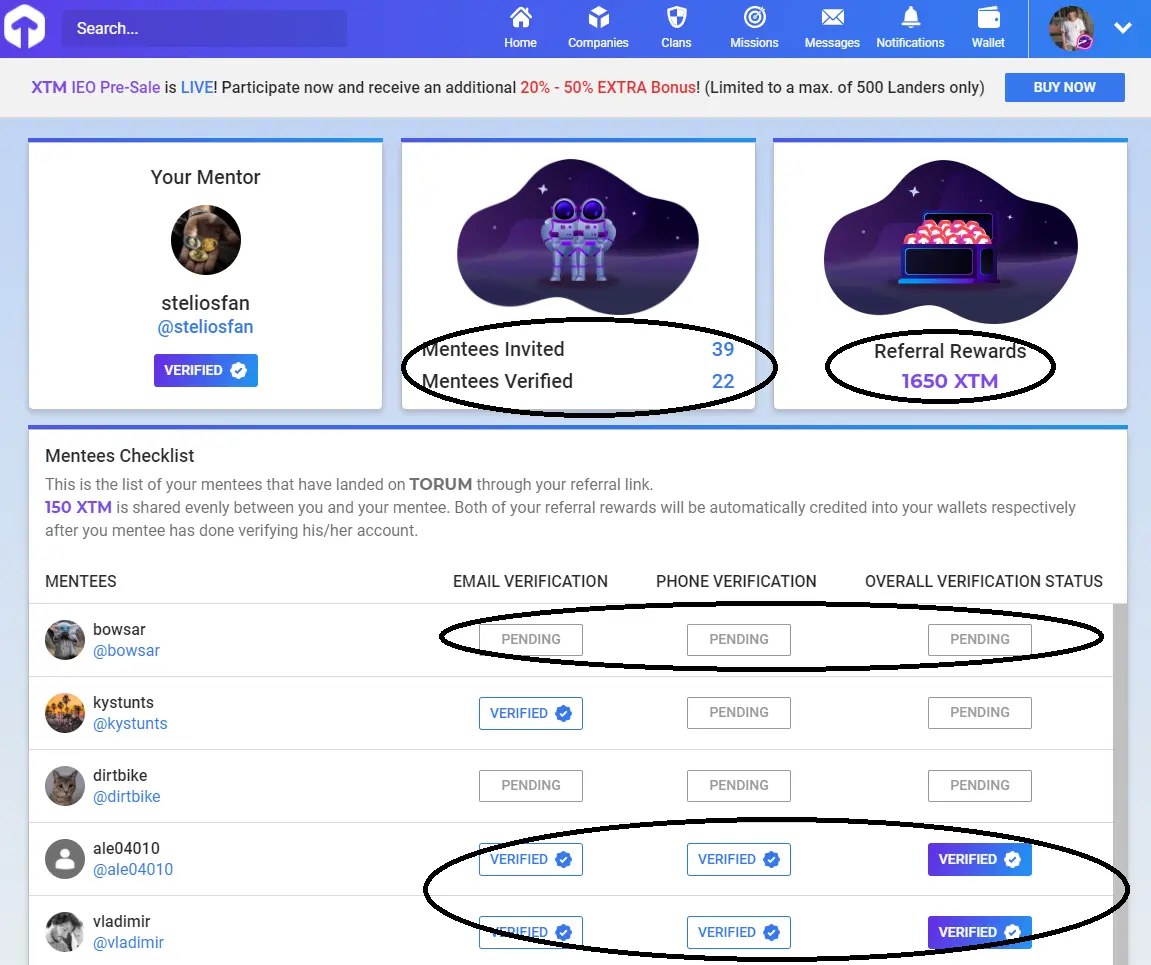Click the EMAIL VERIFICATION column header

pyautogui.click(x=530, y=581)
